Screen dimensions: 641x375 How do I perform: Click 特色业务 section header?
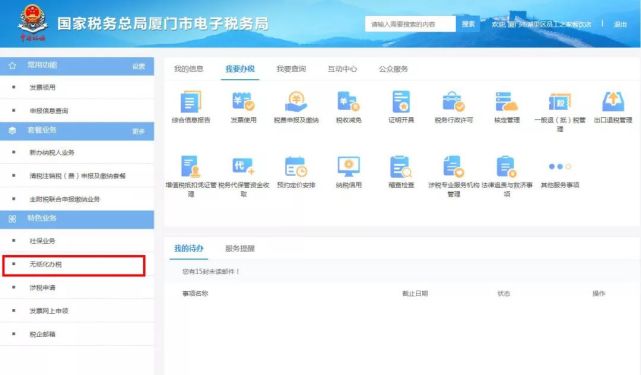(x=77, y=219)
